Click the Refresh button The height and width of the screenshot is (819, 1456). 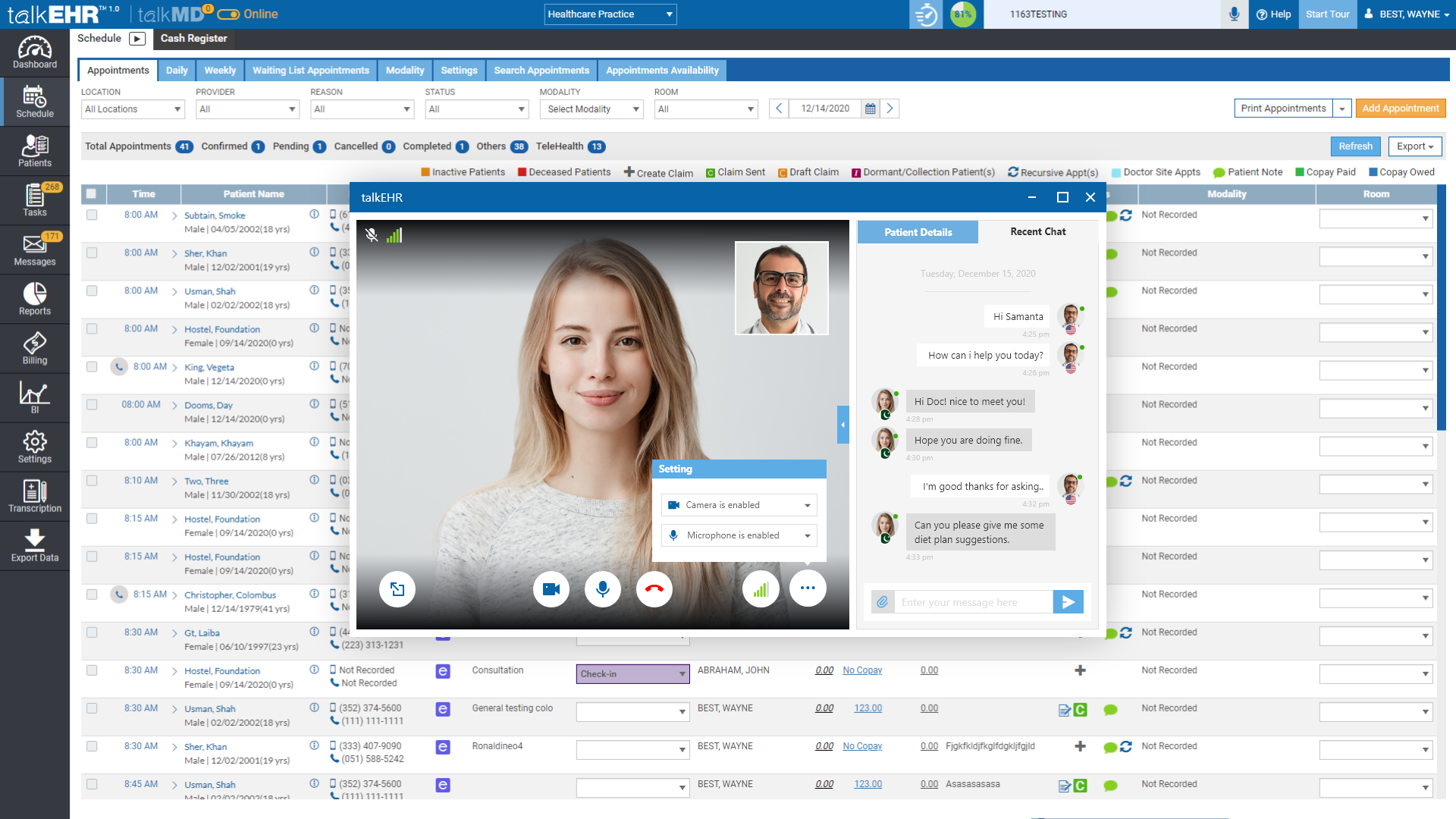click(1355, 146)
